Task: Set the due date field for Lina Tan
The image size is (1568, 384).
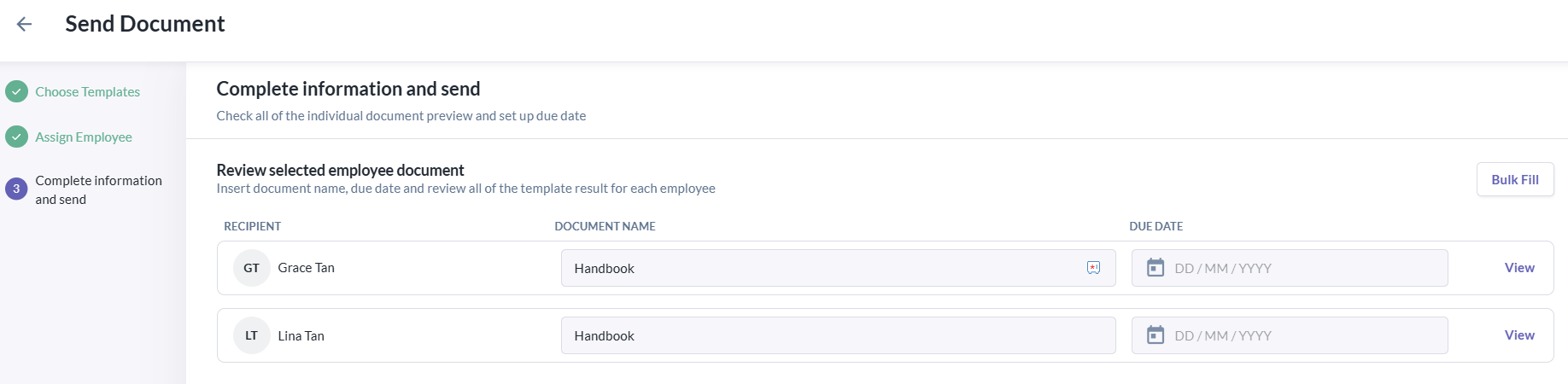Action: [x=1290, y=335]
